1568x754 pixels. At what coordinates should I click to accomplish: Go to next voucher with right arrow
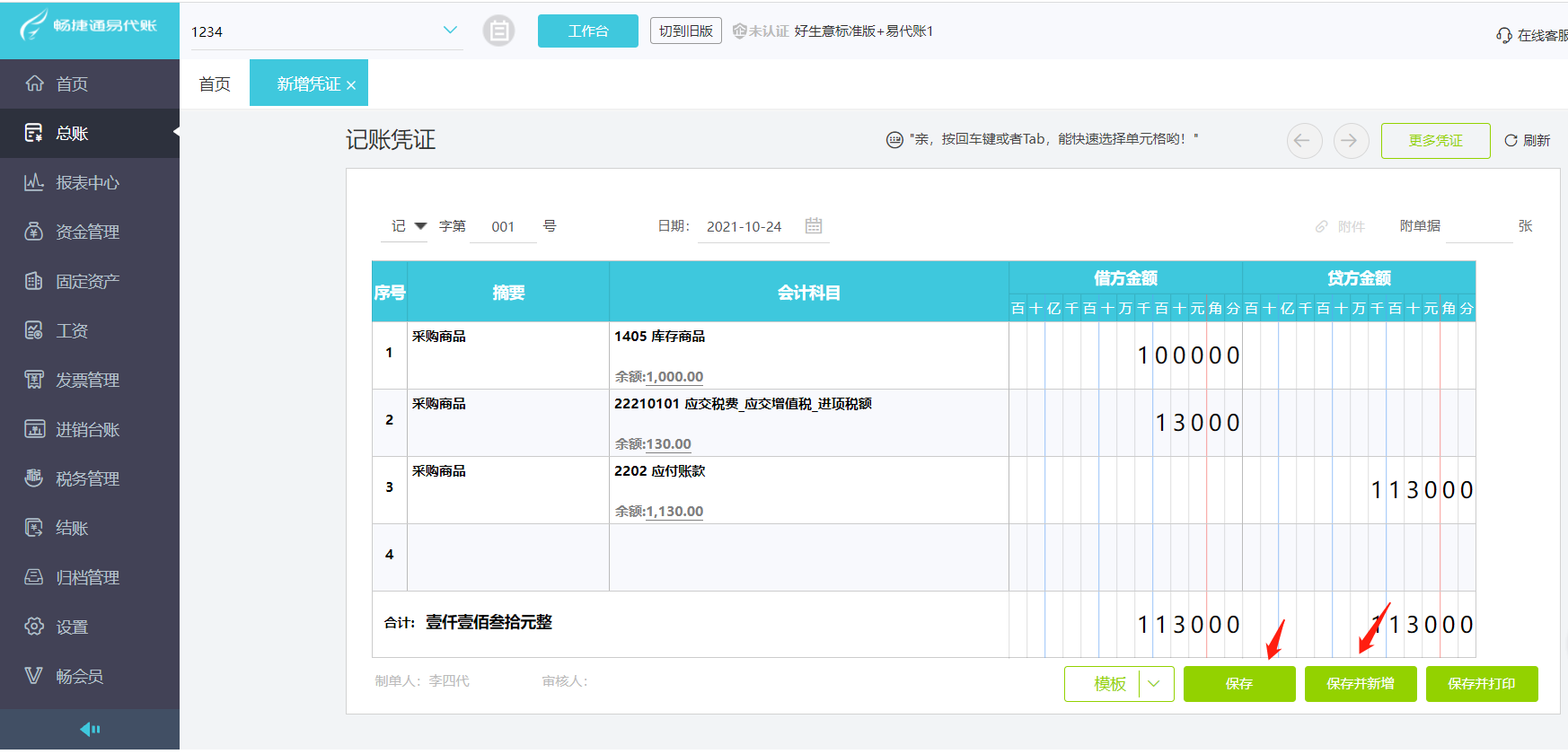pyautogui.click(x=1350, y=141)
